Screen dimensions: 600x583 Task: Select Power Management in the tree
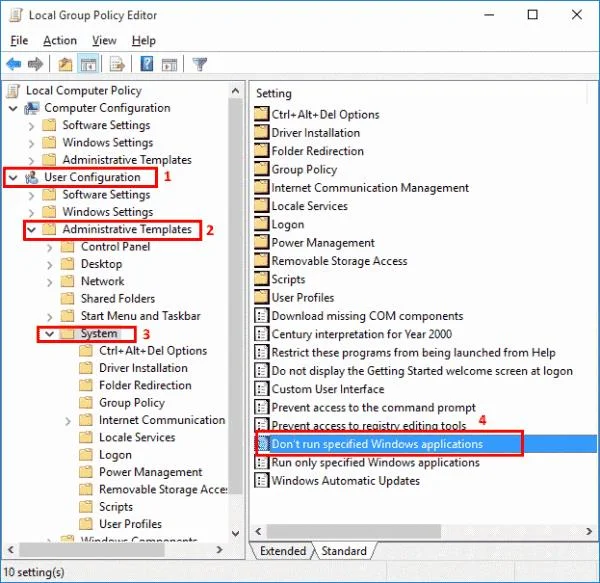150,472
